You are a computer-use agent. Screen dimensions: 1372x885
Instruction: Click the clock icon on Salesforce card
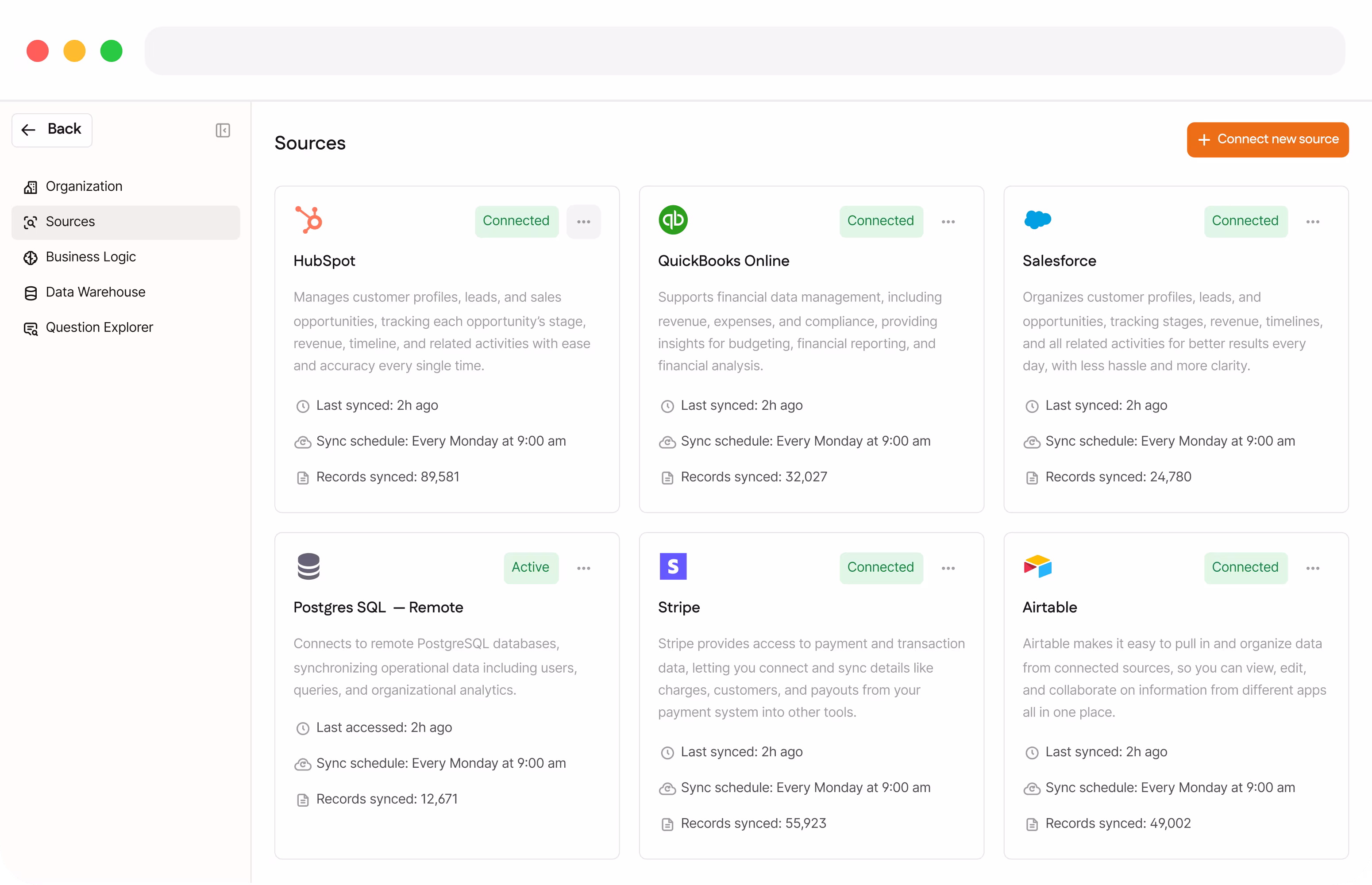click(1032, 406)
